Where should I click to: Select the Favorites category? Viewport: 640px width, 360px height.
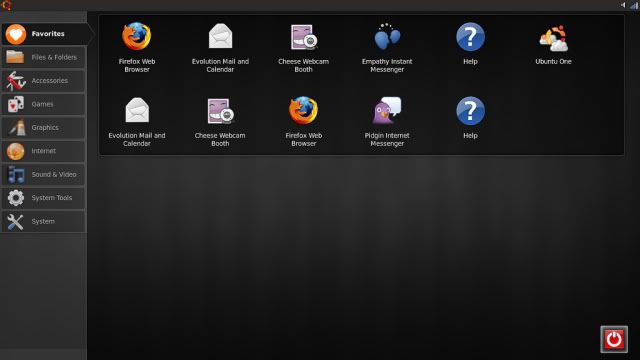point(46,34)
